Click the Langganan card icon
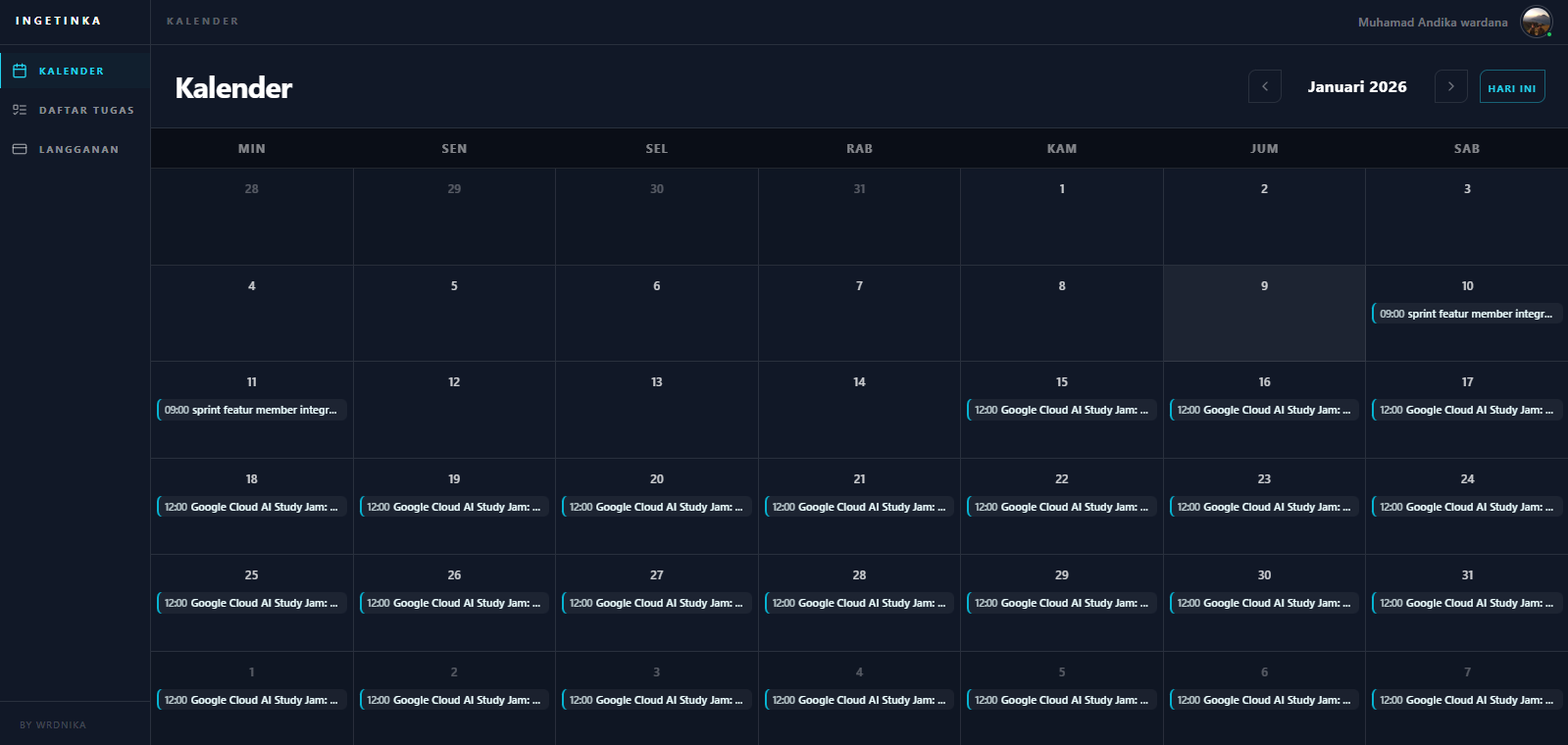This screenshot has width=1568, height=745. (x=20, y=149)
